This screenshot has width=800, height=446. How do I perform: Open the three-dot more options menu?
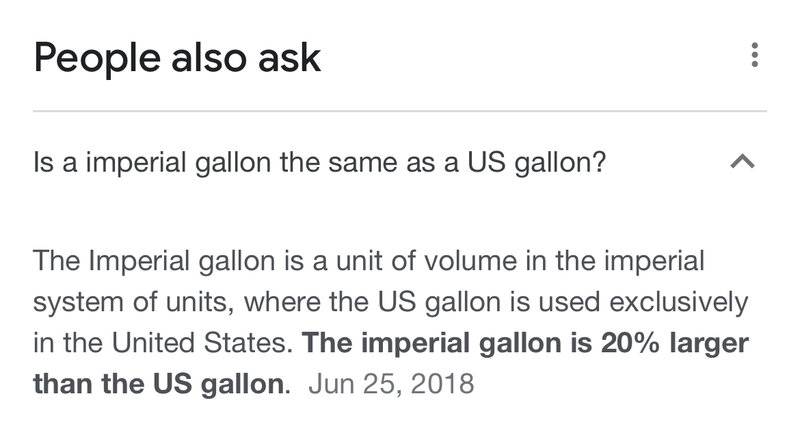754,55
